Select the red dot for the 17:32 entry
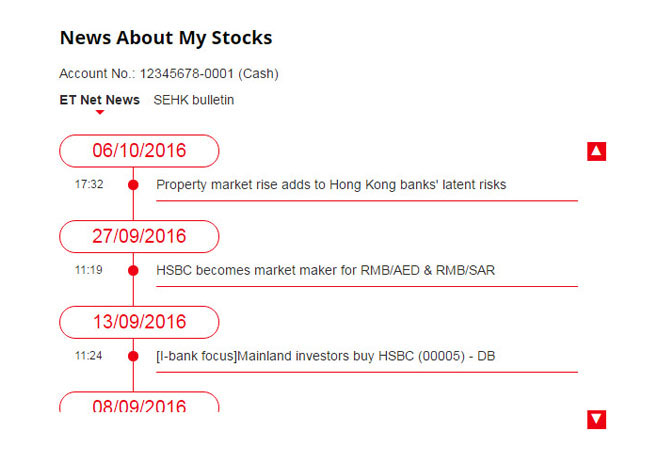Screen dimensions: 650x462 coord(133,185)
